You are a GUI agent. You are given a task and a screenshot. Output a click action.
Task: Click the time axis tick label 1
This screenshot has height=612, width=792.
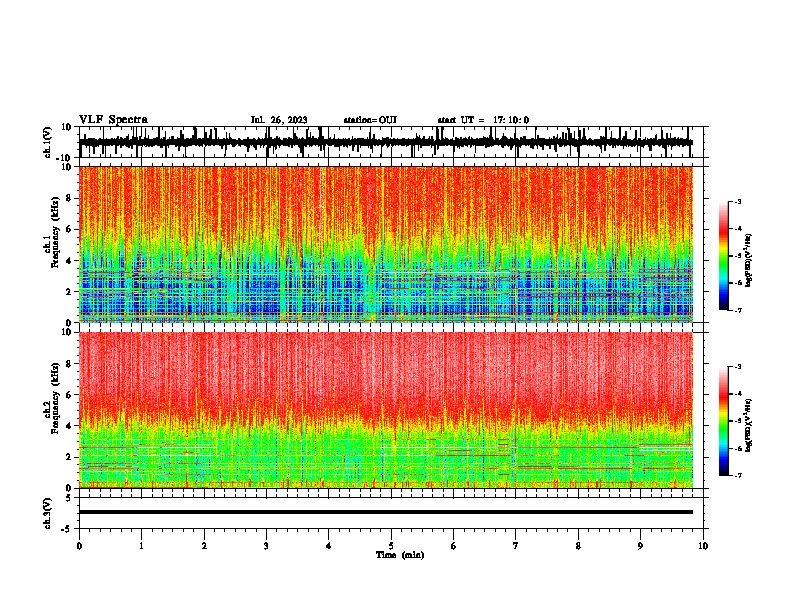(141, 546)
